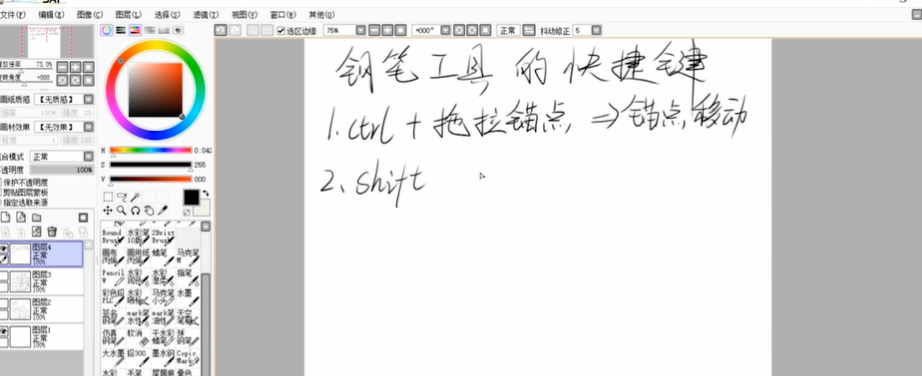Click zoom out minus button in top toolbar
The width and height of the screenshot is (922, 376).
(375, 30)
